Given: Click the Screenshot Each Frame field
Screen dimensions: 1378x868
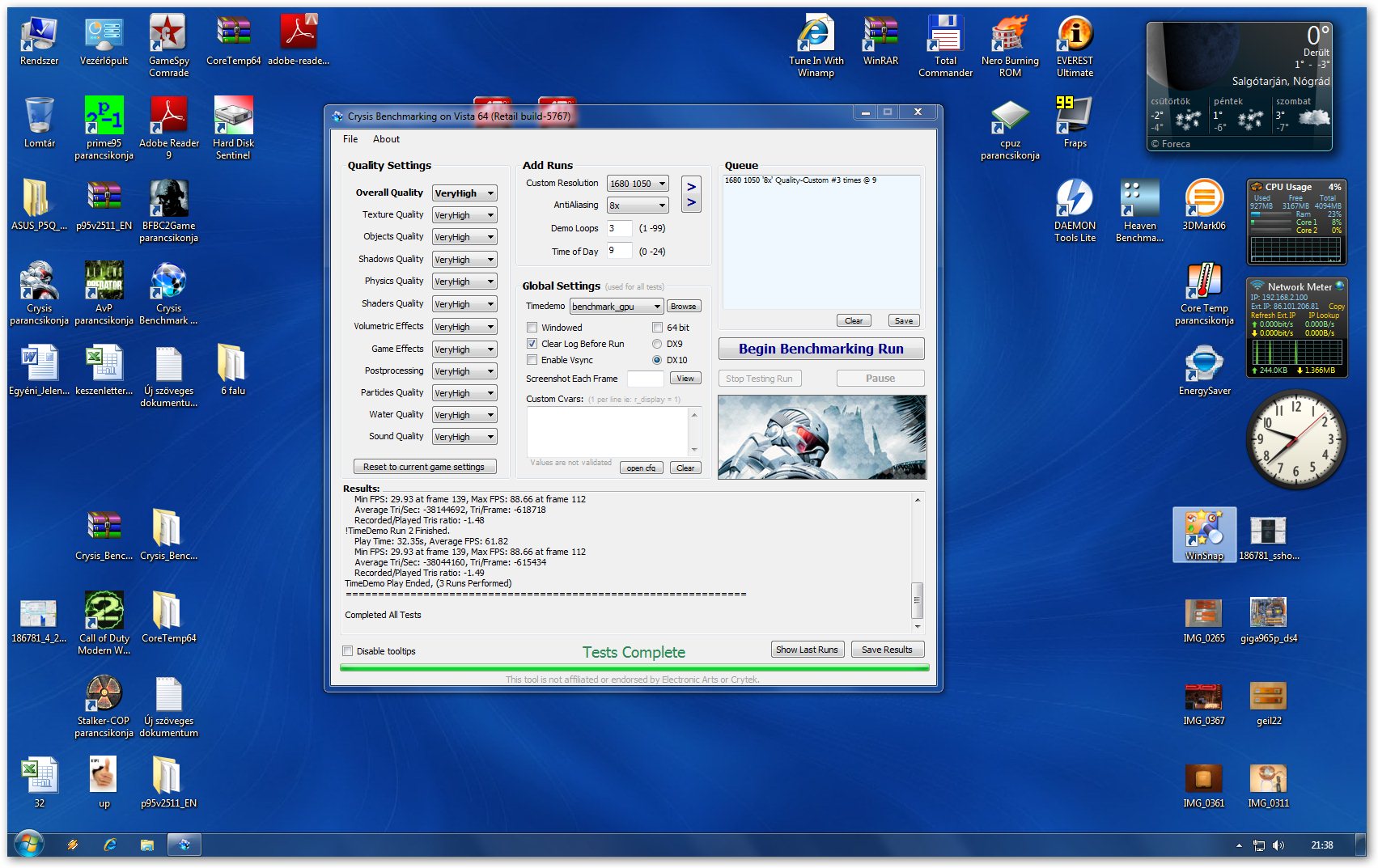Looking at the screenshot, I should [645, 379].
